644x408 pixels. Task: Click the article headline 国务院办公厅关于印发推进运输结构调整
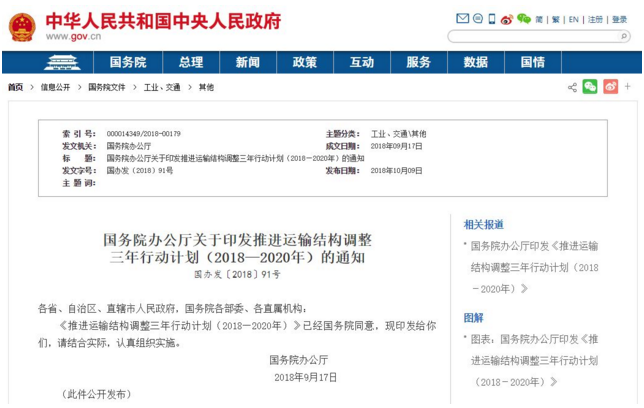click(x=237, y=240)
